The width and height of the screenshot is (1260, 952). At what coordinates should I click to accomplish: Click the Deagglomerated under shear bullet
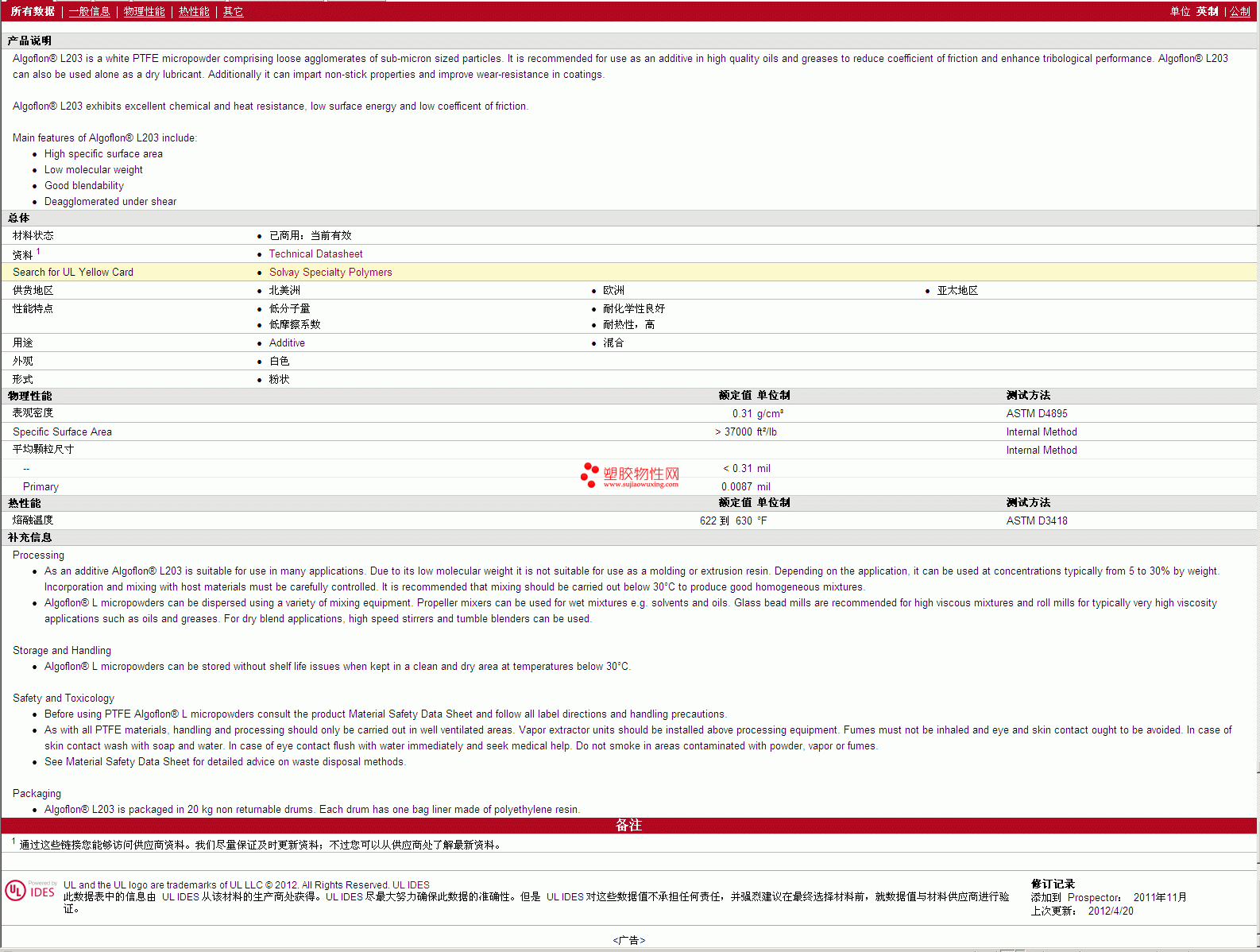pyautogui.click(x=110, y=201)
